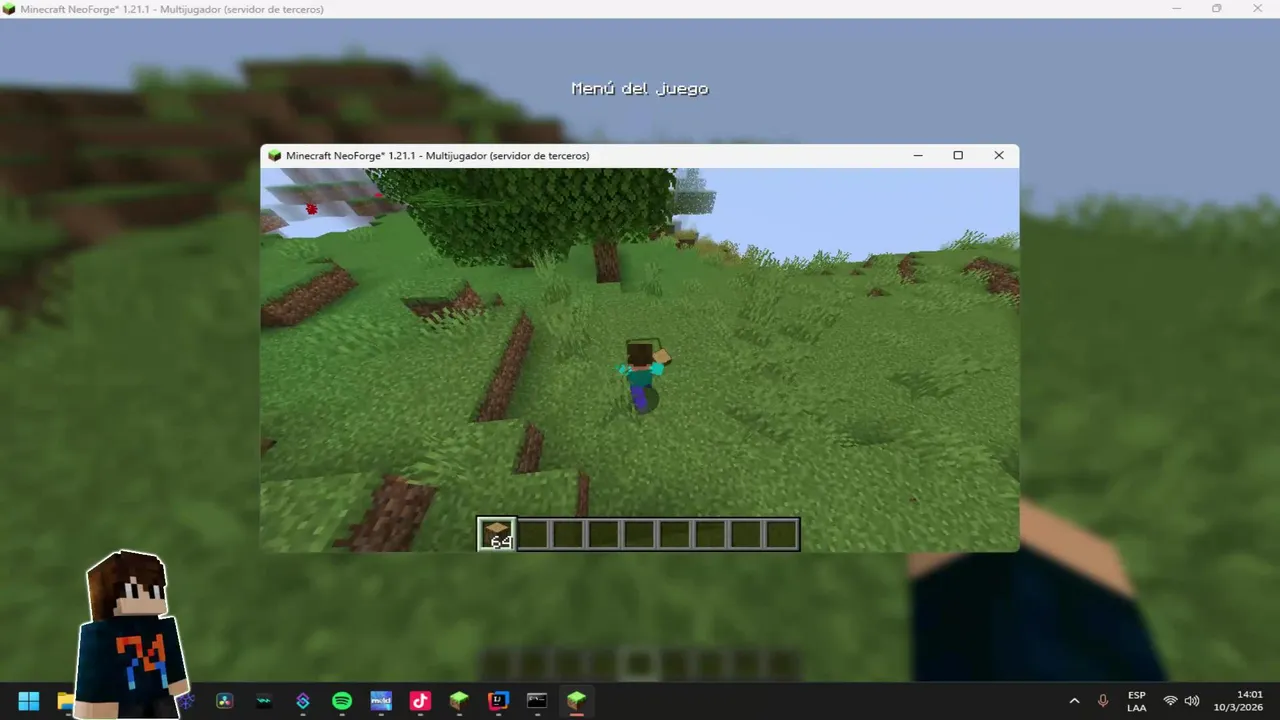Open the teal waveform app on taskbar
The height and width of the screenshot is (720, 1280).
point(264,701)
